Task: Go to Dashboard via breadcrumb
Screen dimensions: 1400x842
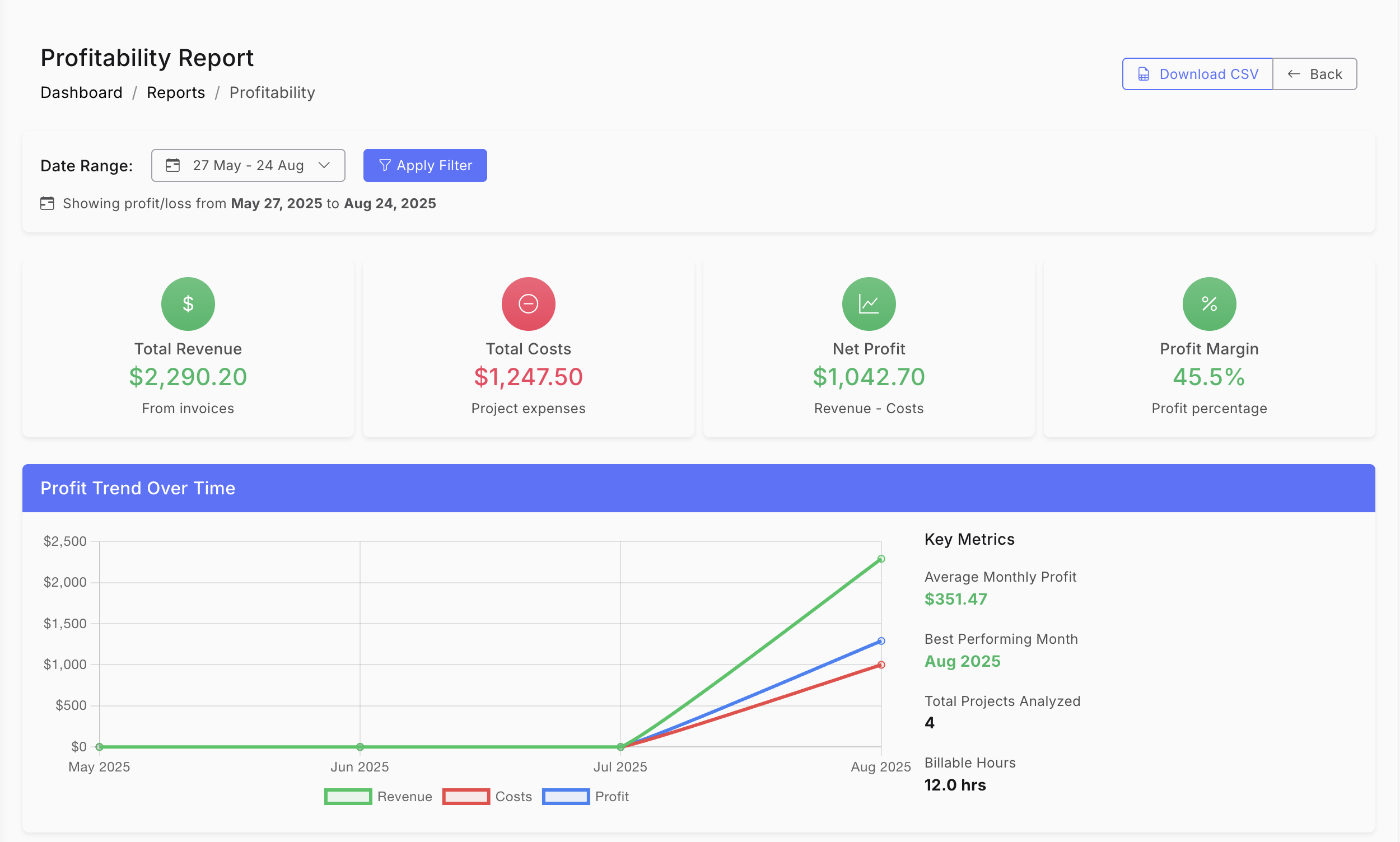Action: pos(81,92)
